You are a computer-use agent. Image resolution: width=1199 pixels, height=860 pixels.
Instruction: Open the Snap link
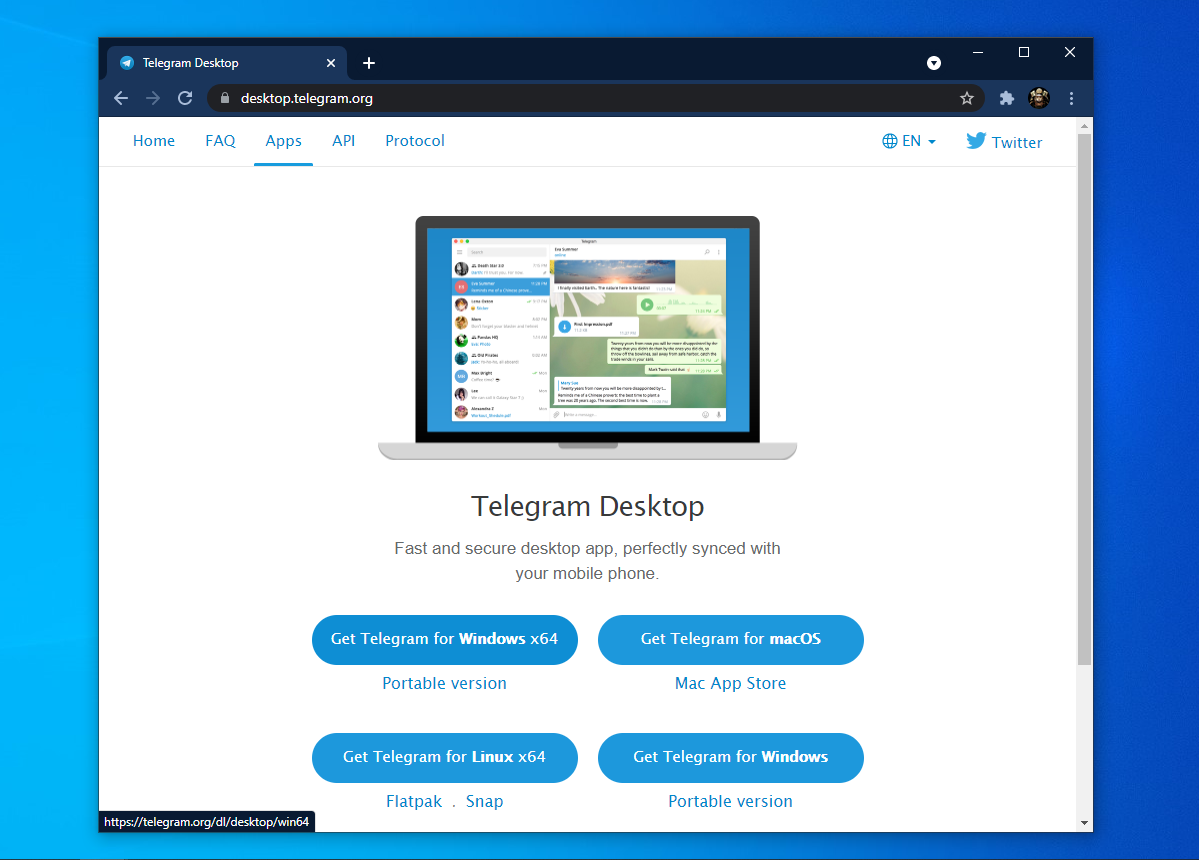coord(484,801)
